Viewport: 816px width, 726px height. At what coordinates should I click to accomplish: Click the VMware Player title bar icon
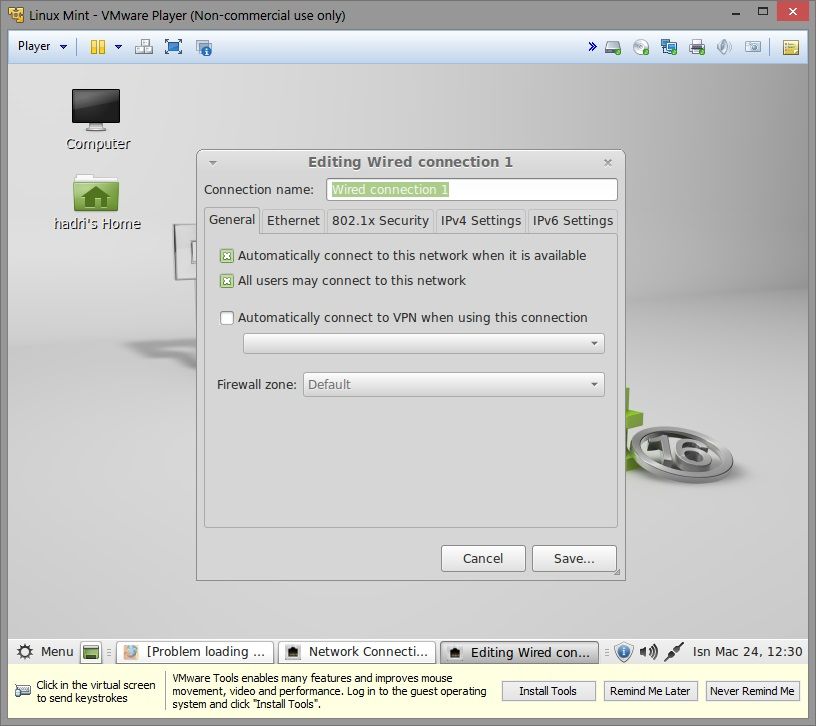click(16, 15)
